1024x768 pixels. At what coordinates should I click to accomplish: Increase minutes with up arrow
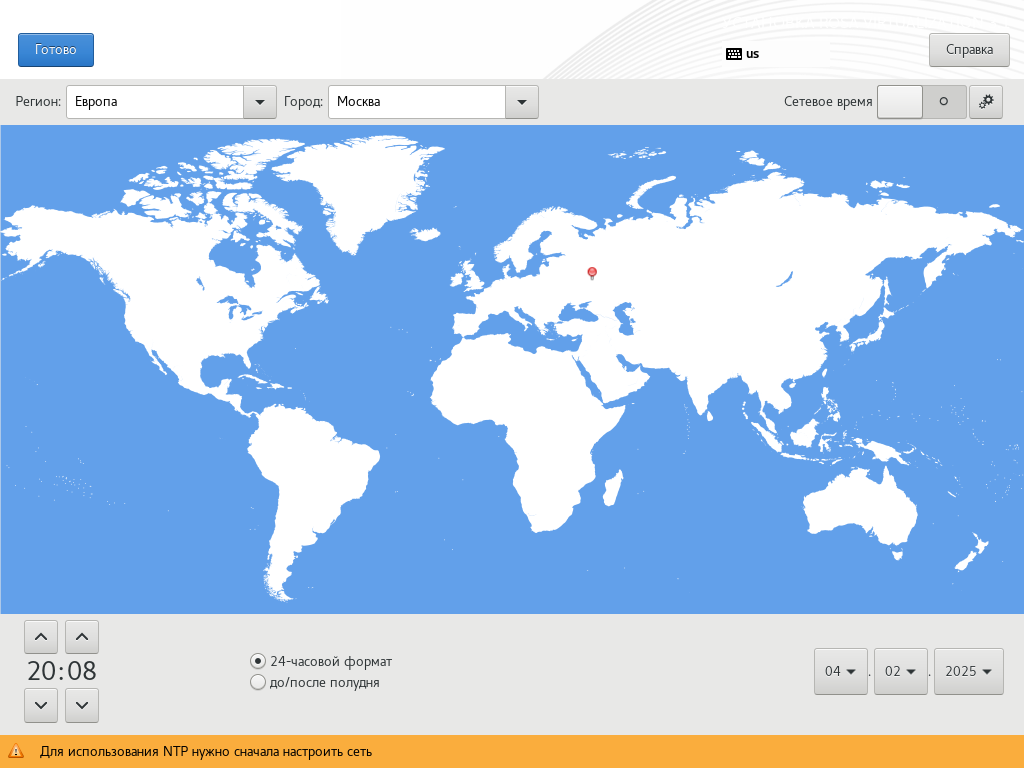click(x=82, y=636)
